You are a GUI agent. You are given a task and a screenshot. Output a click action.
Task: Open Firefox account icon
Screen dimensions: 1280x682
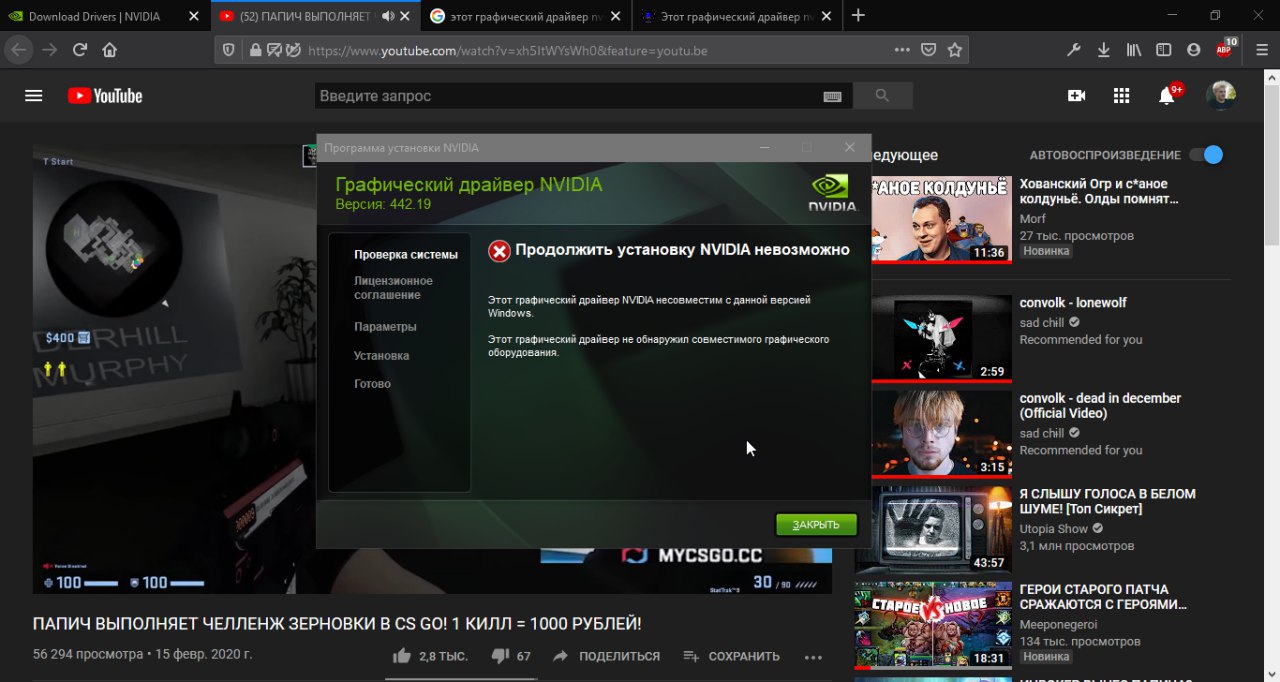tap(1193, 49)
